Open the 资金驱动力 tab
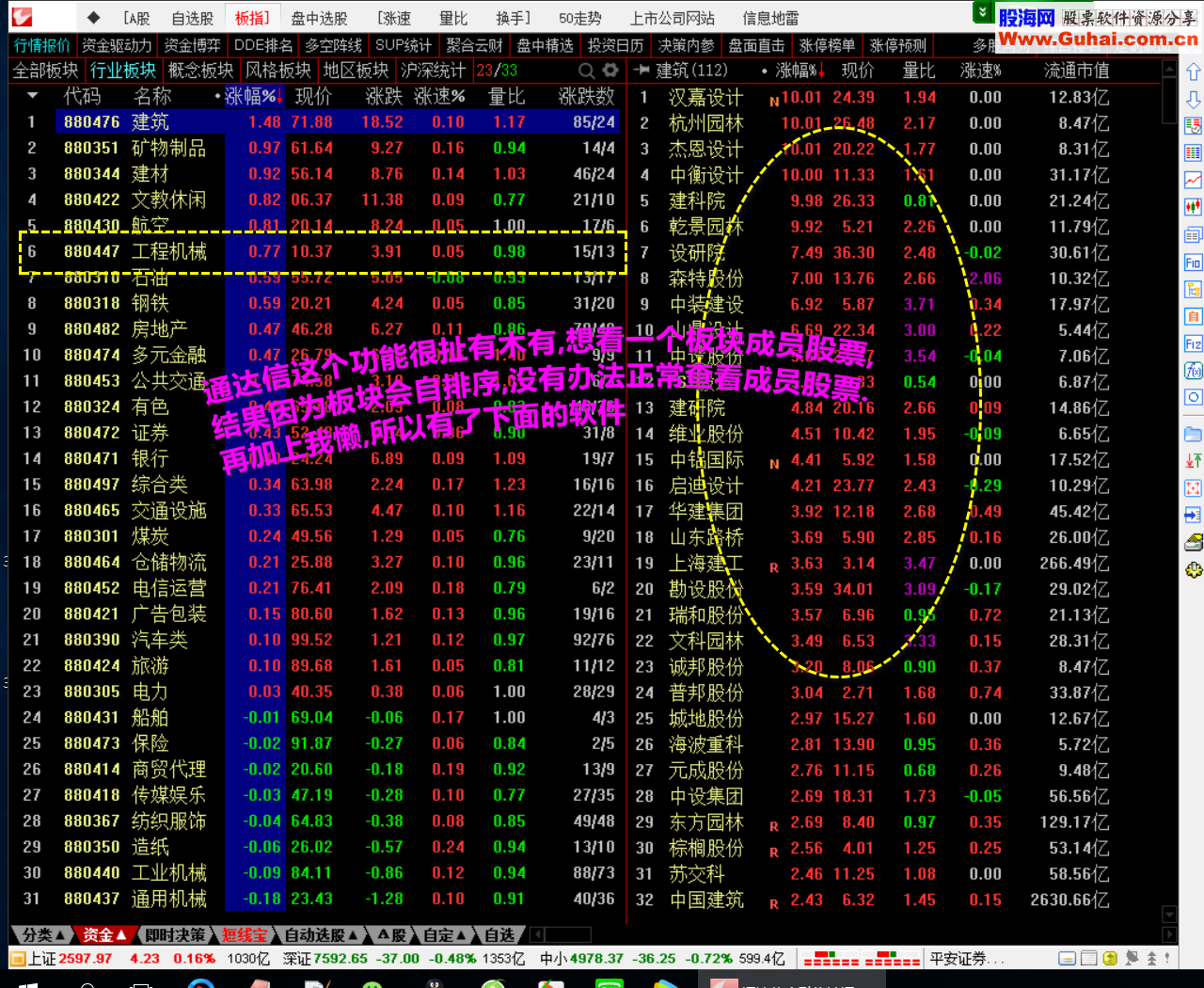 point(117,45)
